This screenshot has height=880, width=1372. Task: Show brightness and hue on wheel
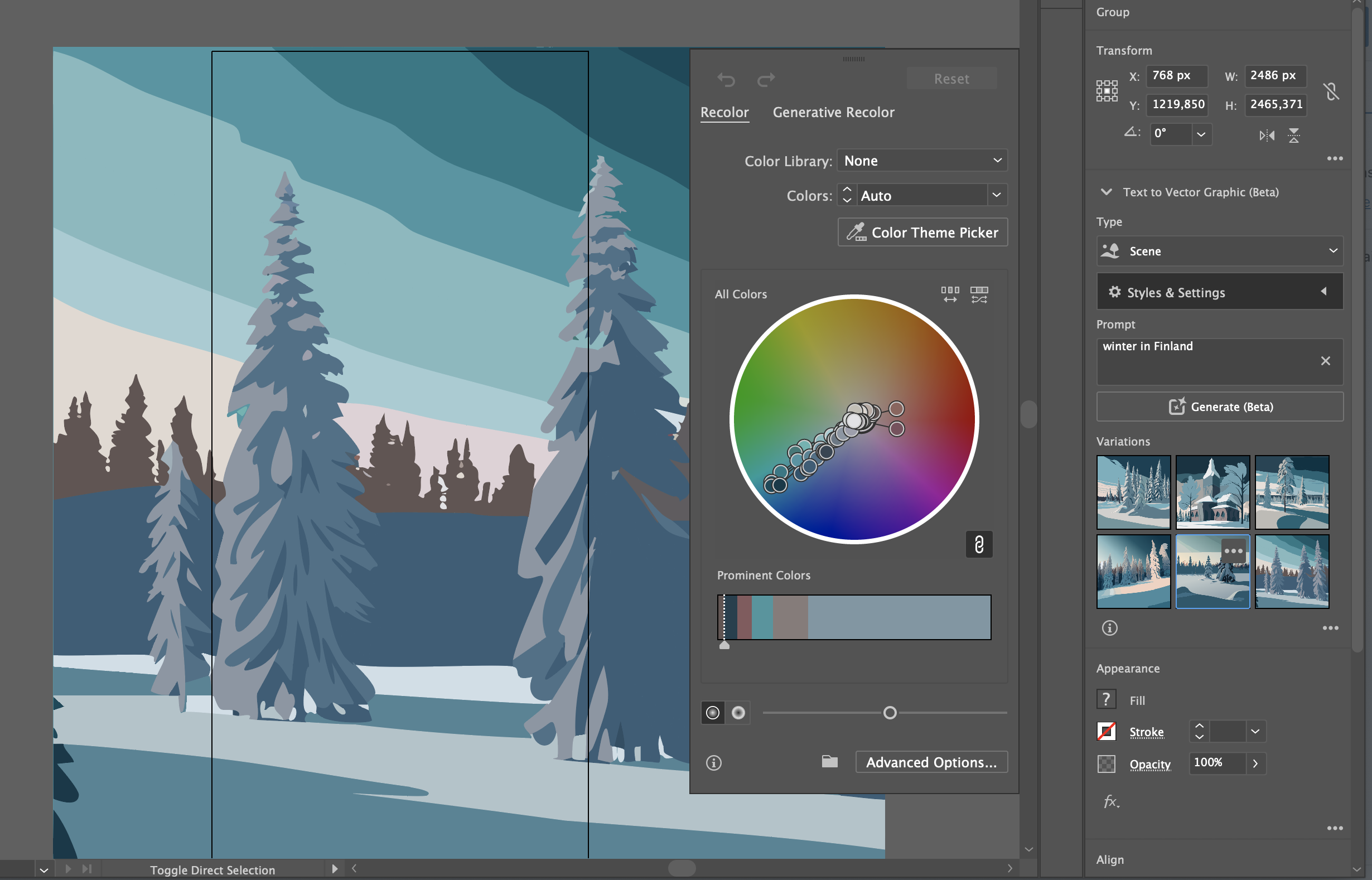(738, 713)
